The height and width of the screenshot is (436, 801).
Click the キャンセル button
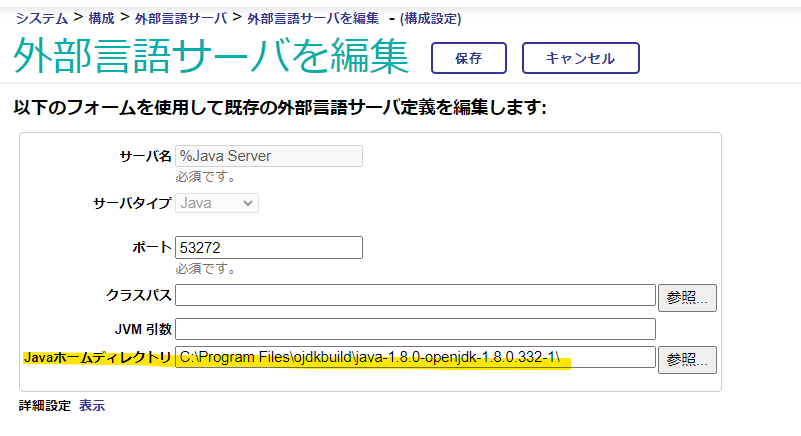580,58
